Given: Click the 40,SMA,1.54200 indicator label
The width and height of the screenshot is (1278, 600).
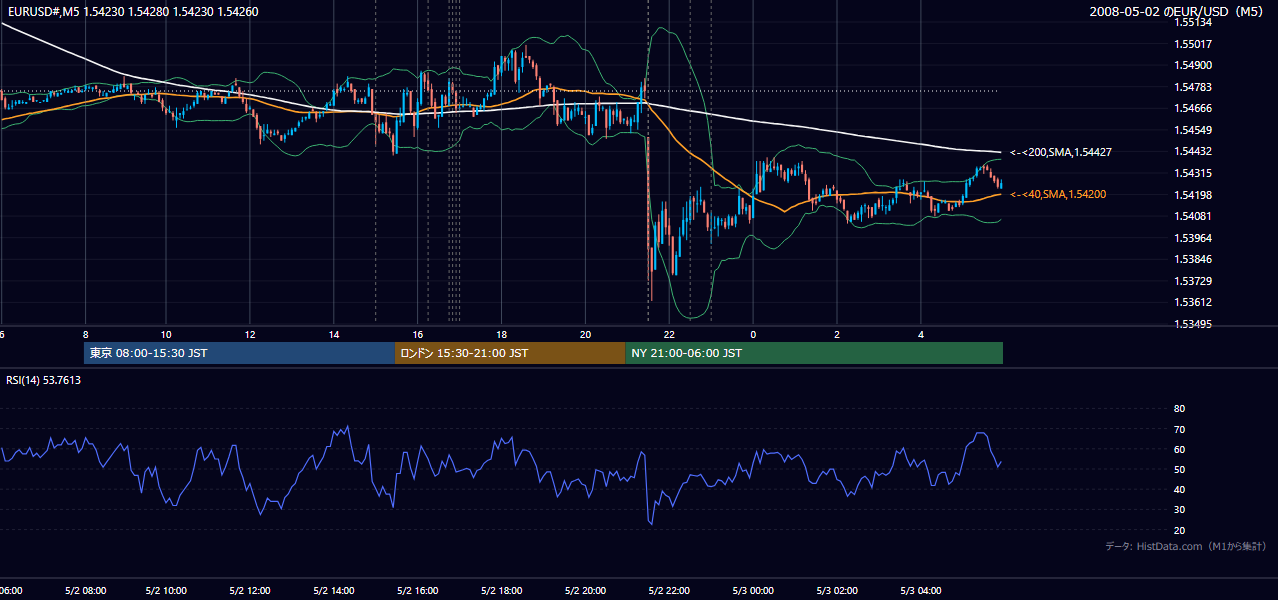Looking at the screenshot, I should pos(1058,194).
